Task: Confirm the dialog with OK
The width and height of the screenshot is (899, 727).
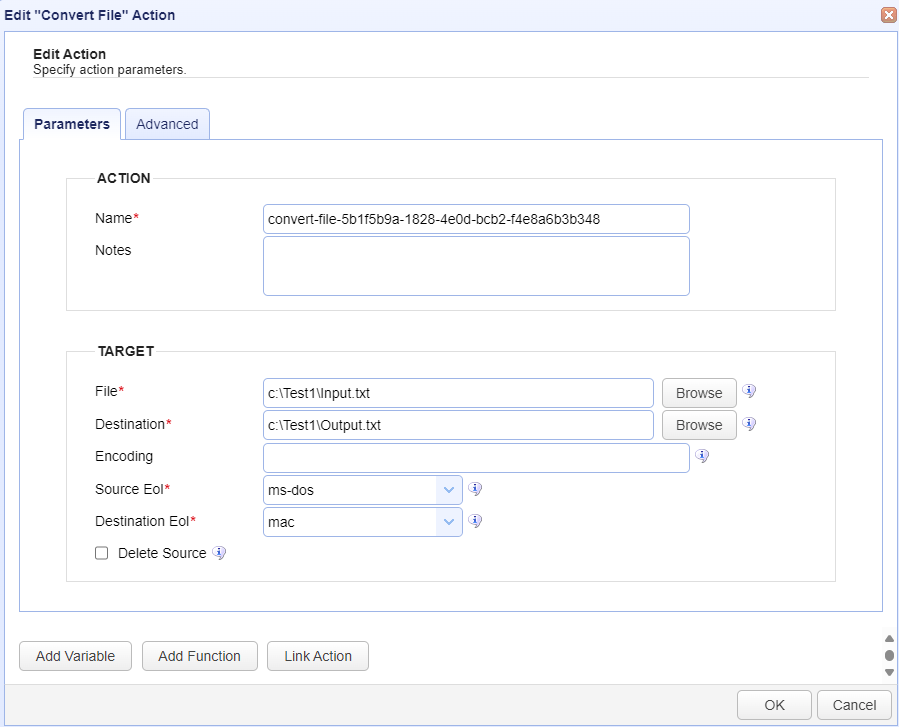Action: click(x=774, y=705)
